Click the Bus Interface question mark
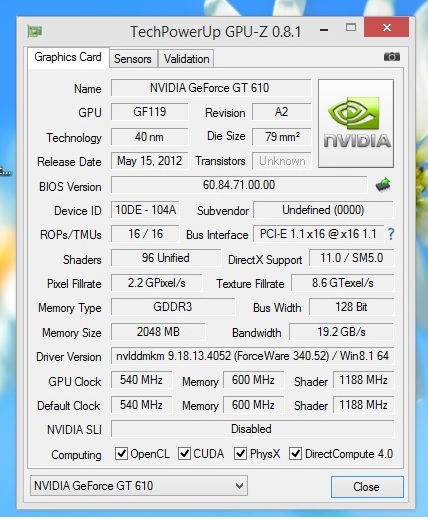 (x=391, y=234)
